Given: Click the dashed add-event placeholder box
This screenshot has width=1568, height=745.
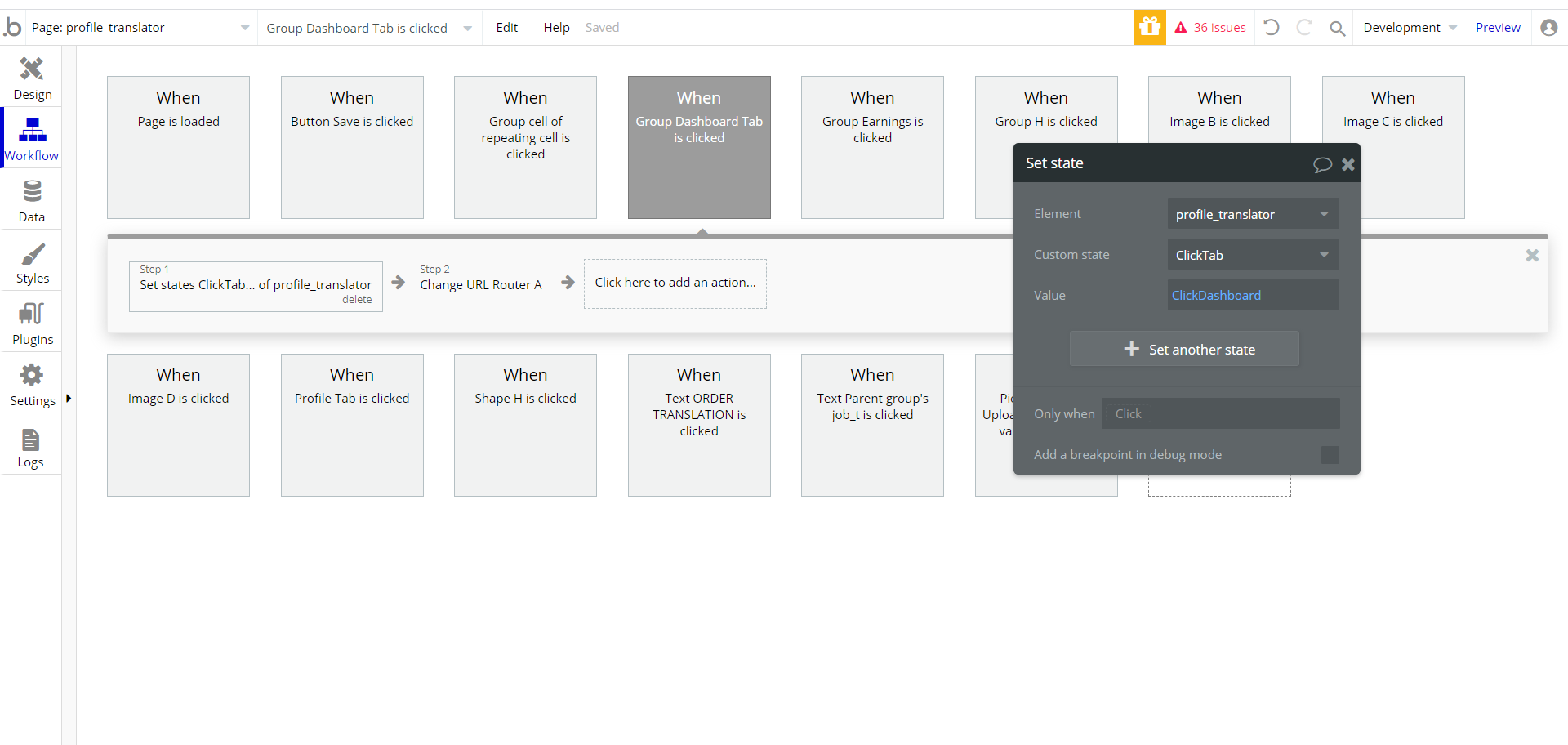Looking at the screenshot, I should click(x=1219, y=486).
